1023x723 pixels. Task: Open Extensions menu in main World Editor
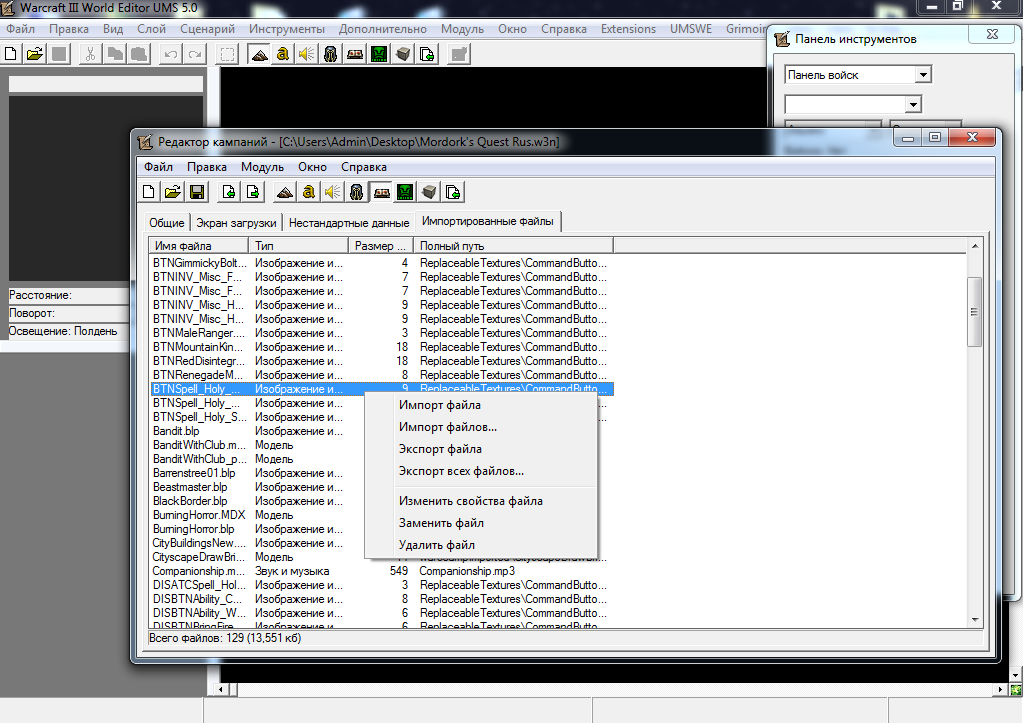(628, 29)
